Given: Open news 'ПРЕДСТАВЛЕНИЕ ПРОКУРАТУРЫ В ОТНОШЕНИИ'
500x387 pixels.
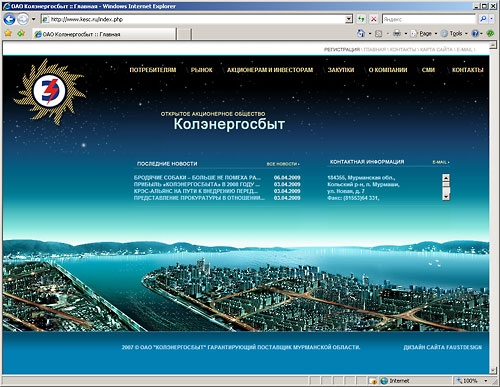Looking at the screenshot, I should [x=199, y=198].
